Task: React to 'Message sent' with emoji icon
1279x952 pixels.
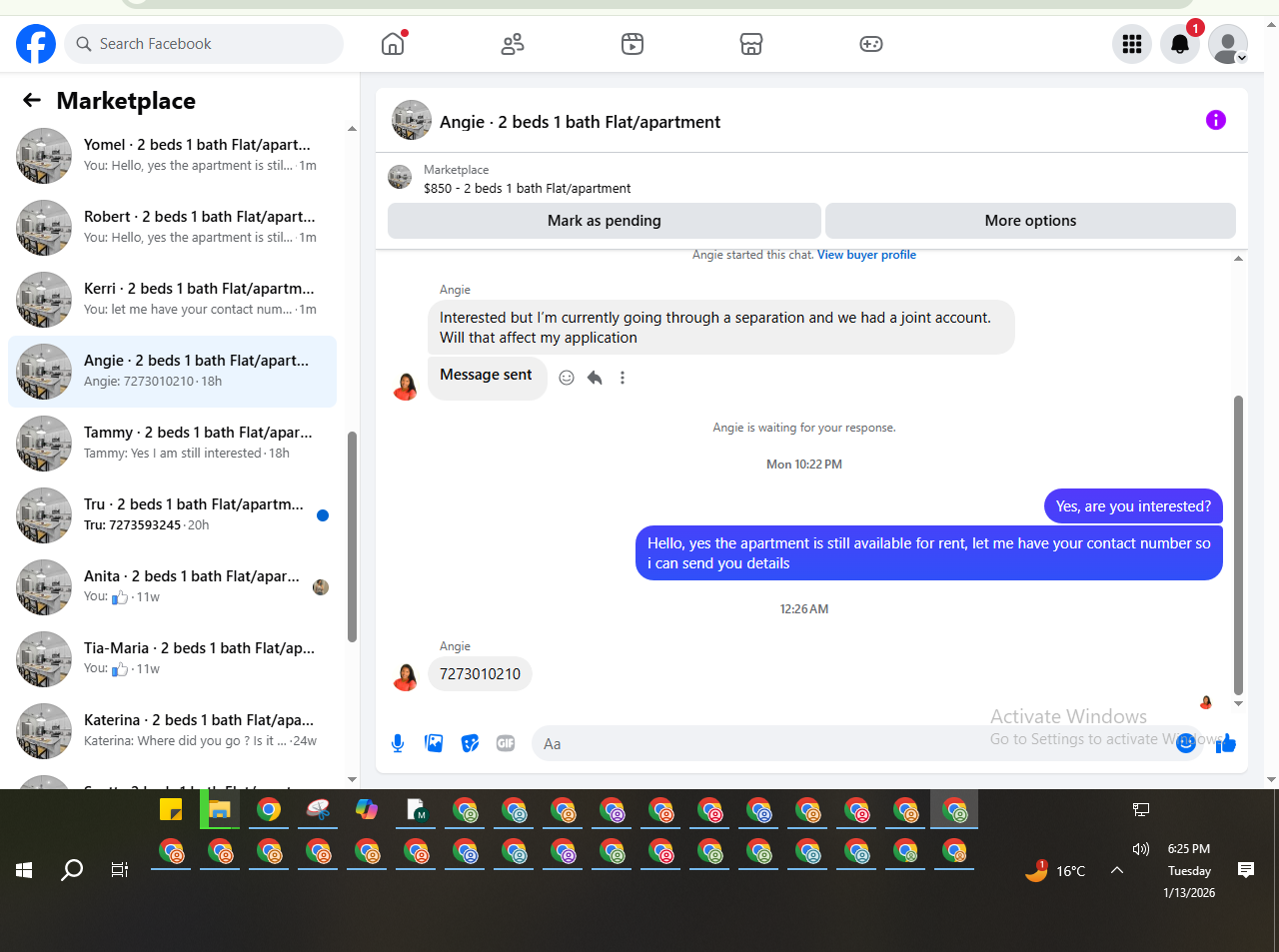Action: coord(567,378)
